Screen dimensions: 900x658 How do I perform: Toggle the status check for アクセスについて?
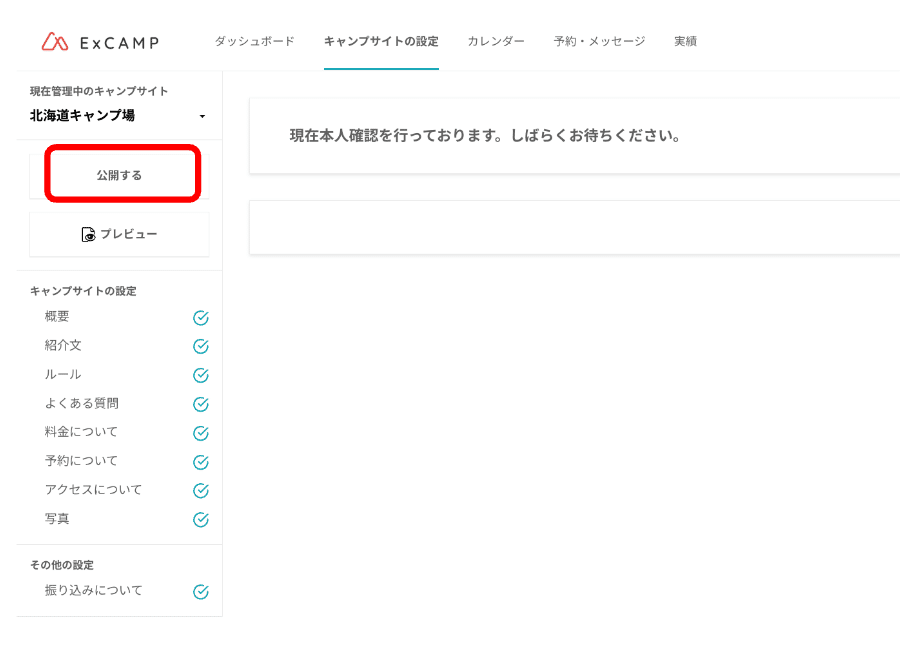tap(201, 490)
